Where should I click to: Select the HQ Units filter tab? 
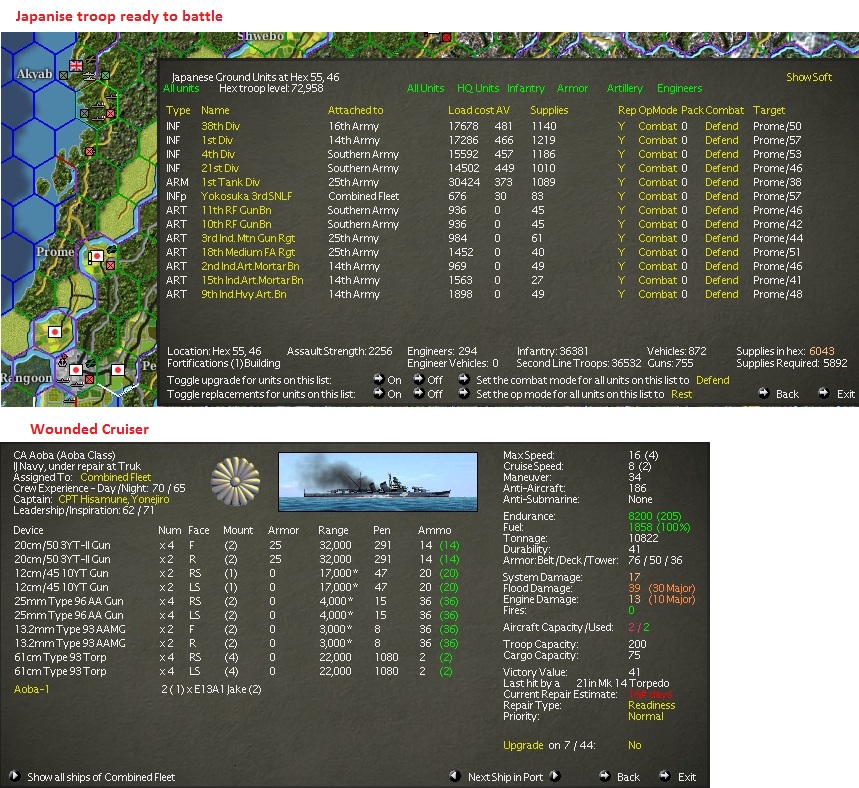(478, 88)
